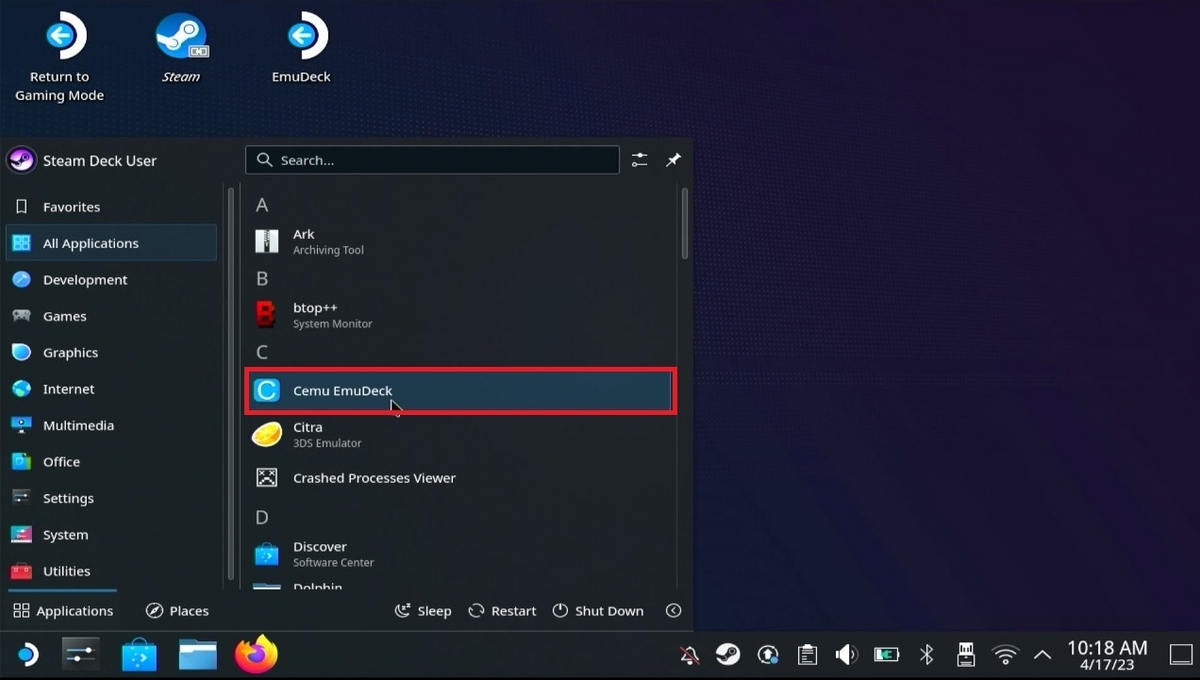Screen dimensions: 1200x680
Task: Expand hidden system tray icons
Action: pyautogui.click(x=1042, y=655)
